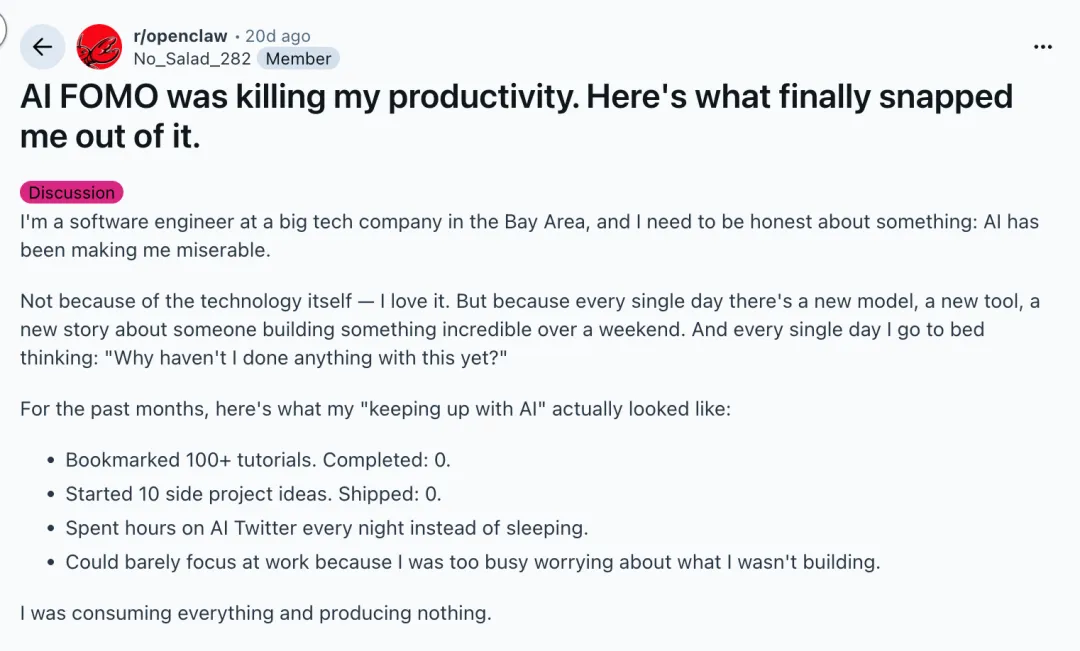Screen dimensions: 1080x651
Task: Go back using the left arrow button
Action: 42,47
